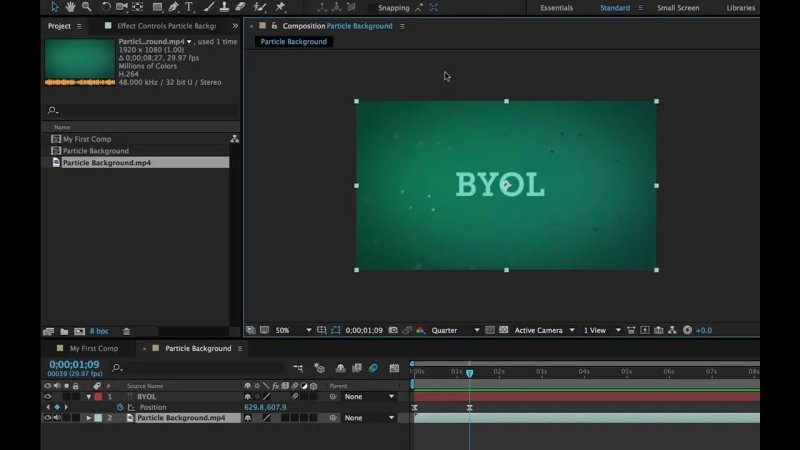The height and width of the screenshot is (450, 800).
Task: Create new folder in Project panel
Action: [x=64, y=332]
